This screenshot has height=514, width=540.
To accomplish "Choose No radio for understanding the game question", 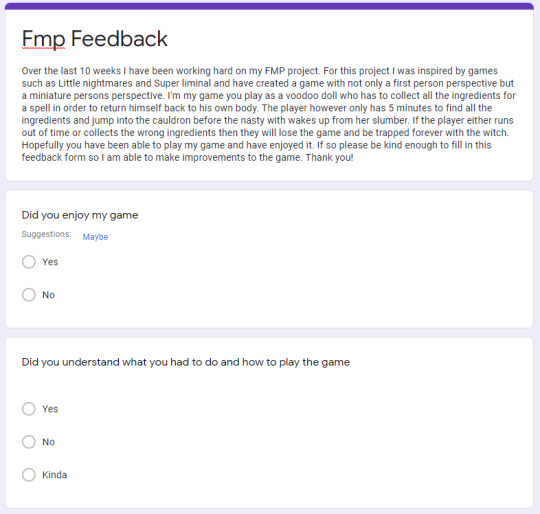I will [x=29, y=442].
